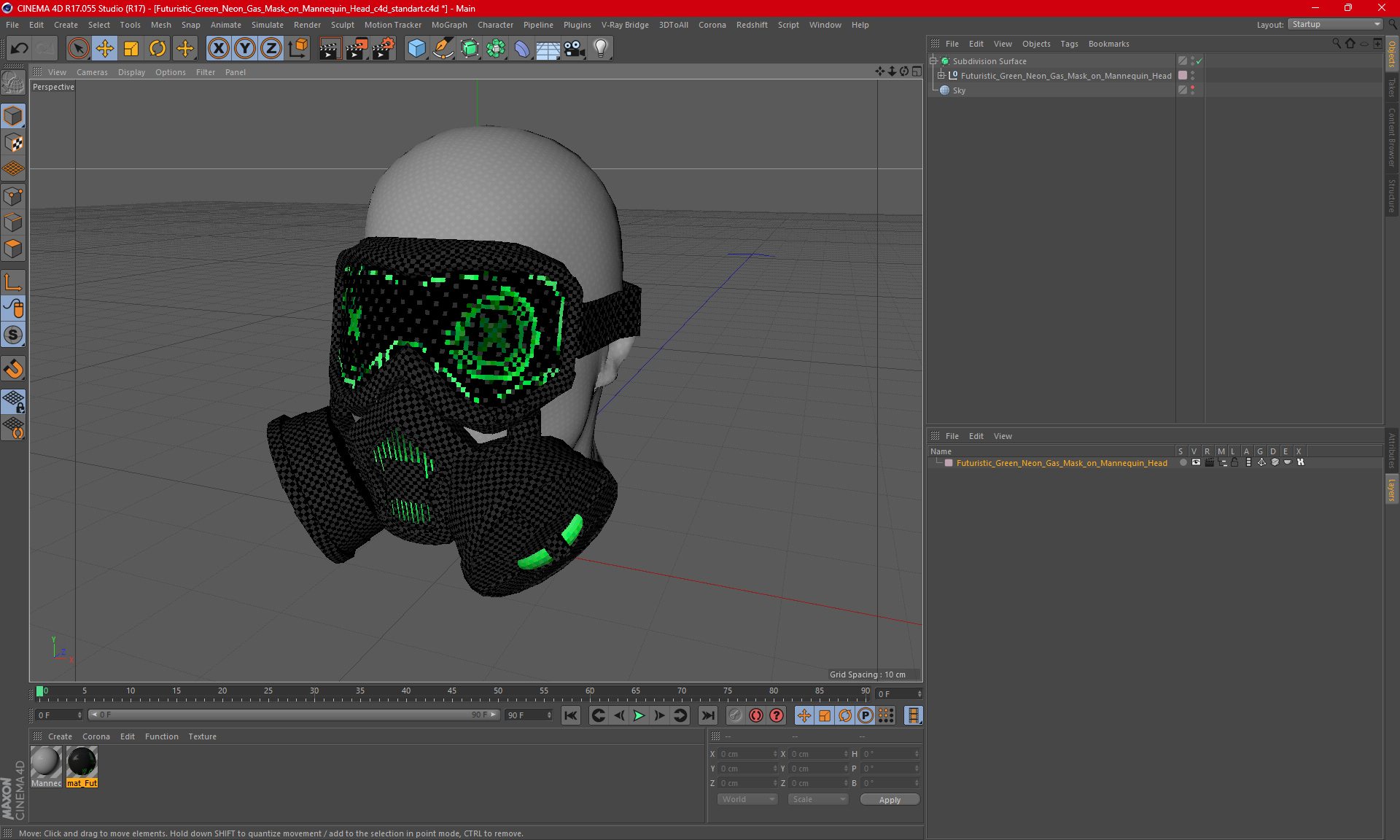Viewport: 1400px width, 840px height.
Task: Expand Futuristic_Green_Neon_Gas_Mask_on_Mannequin_Head tree item
Action: coord(941,75)
